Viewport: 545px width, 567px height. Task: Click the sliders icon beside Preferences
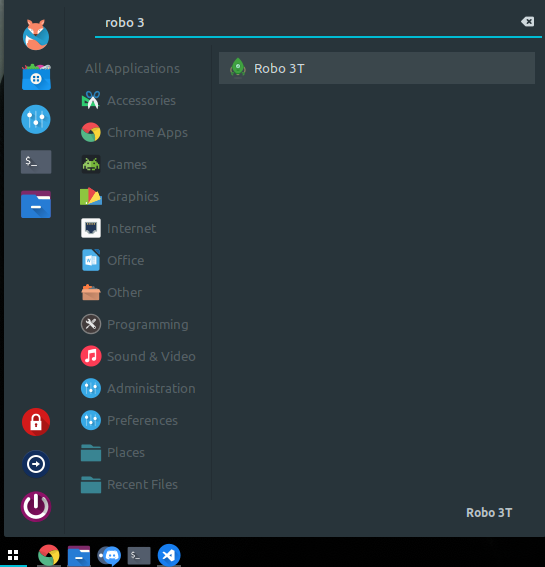(x=91, y=420)
